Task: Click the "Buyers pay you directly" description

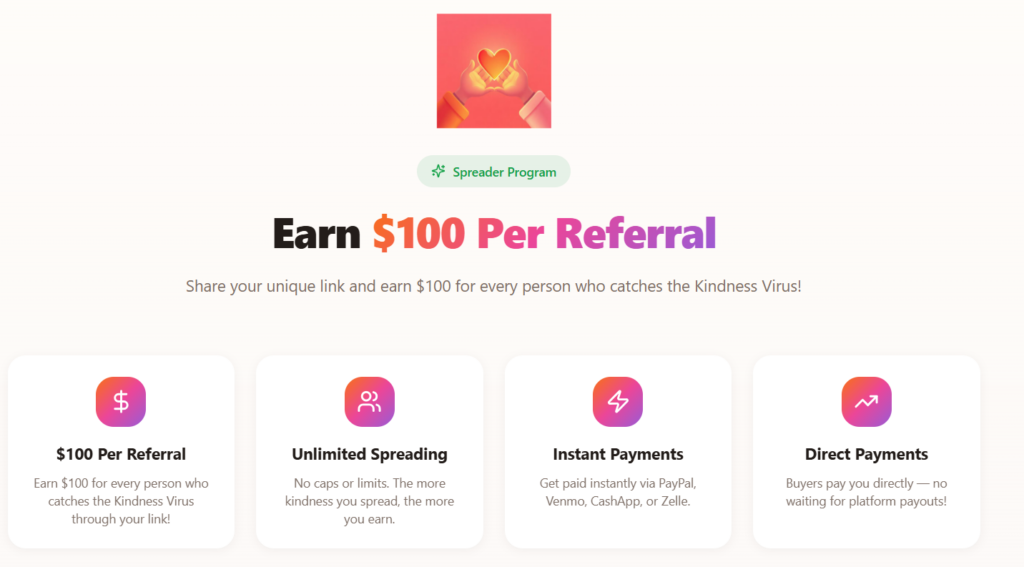Action: tap(866, 492)
